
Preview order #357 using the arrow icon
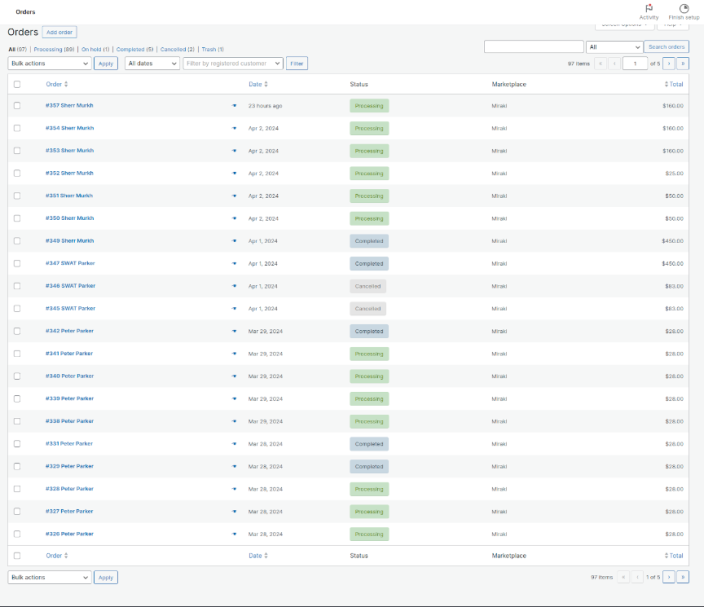[x=235, y=105]
